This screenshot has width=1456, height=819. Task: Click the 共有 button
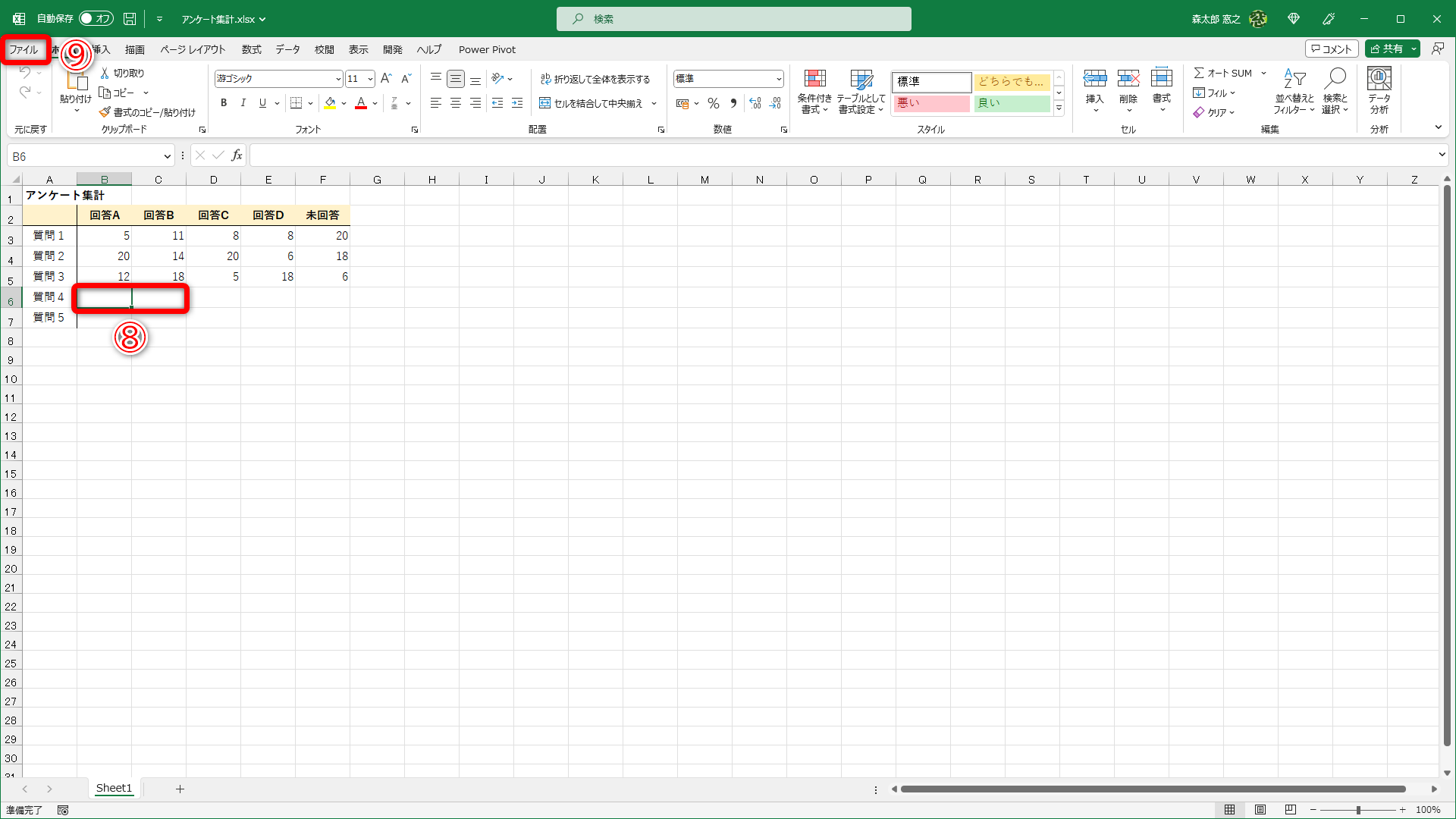click(x=1389, y=48)
